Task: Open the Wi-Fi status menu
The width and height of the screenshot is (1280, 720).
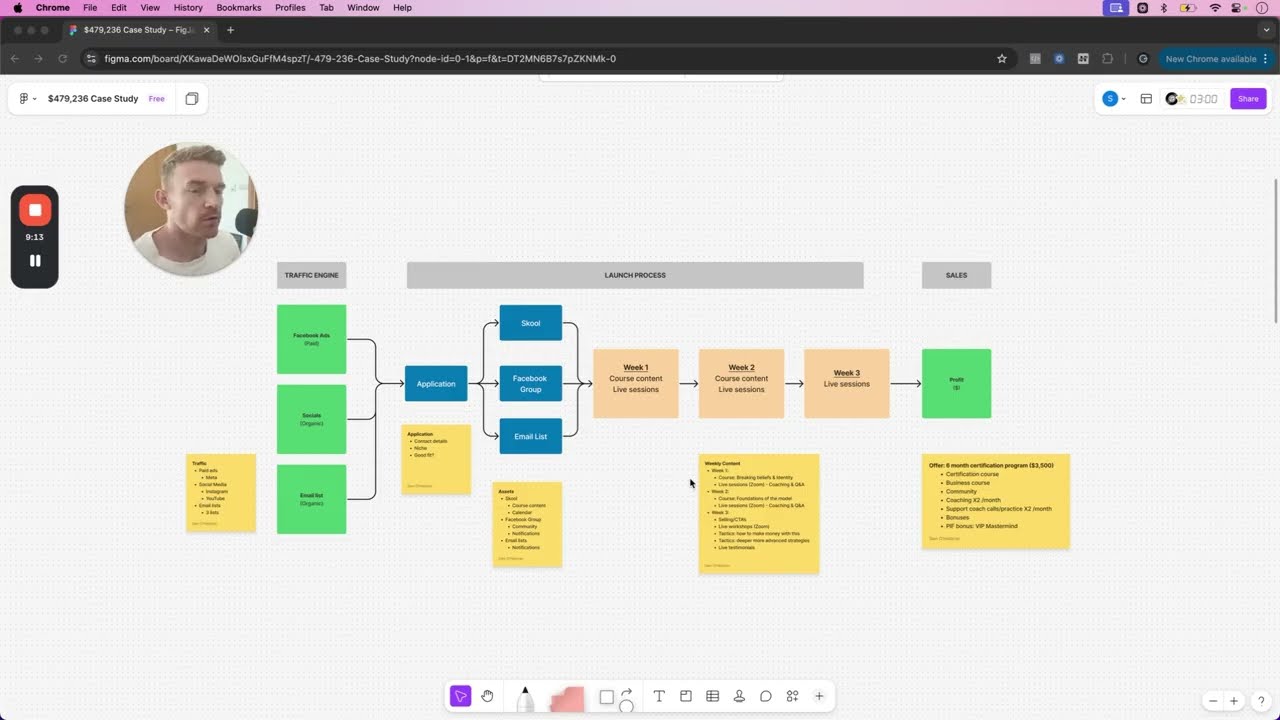Action: click(x=1215, y=8)
